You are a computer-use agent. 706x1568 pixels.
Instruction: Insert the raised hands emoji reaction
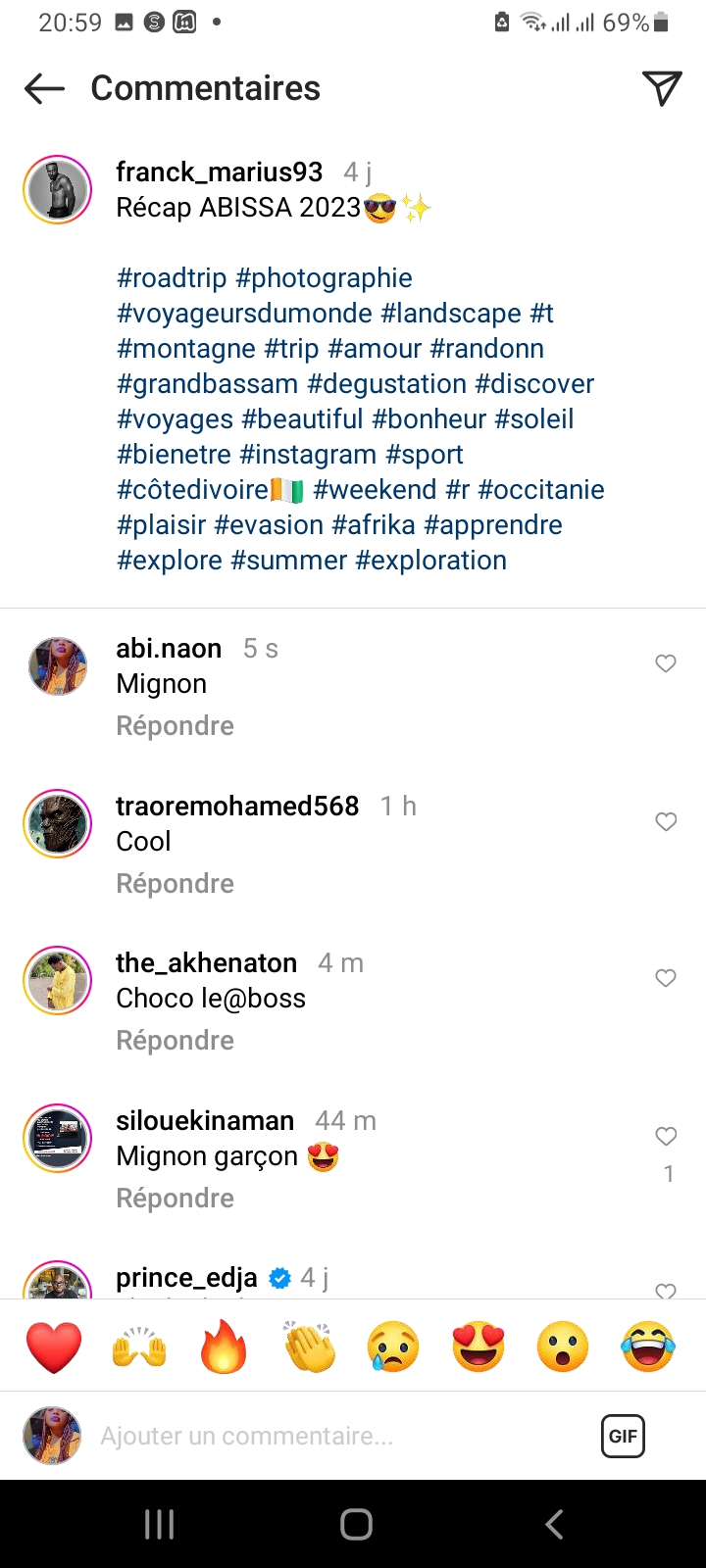[x=139, y=1347]
